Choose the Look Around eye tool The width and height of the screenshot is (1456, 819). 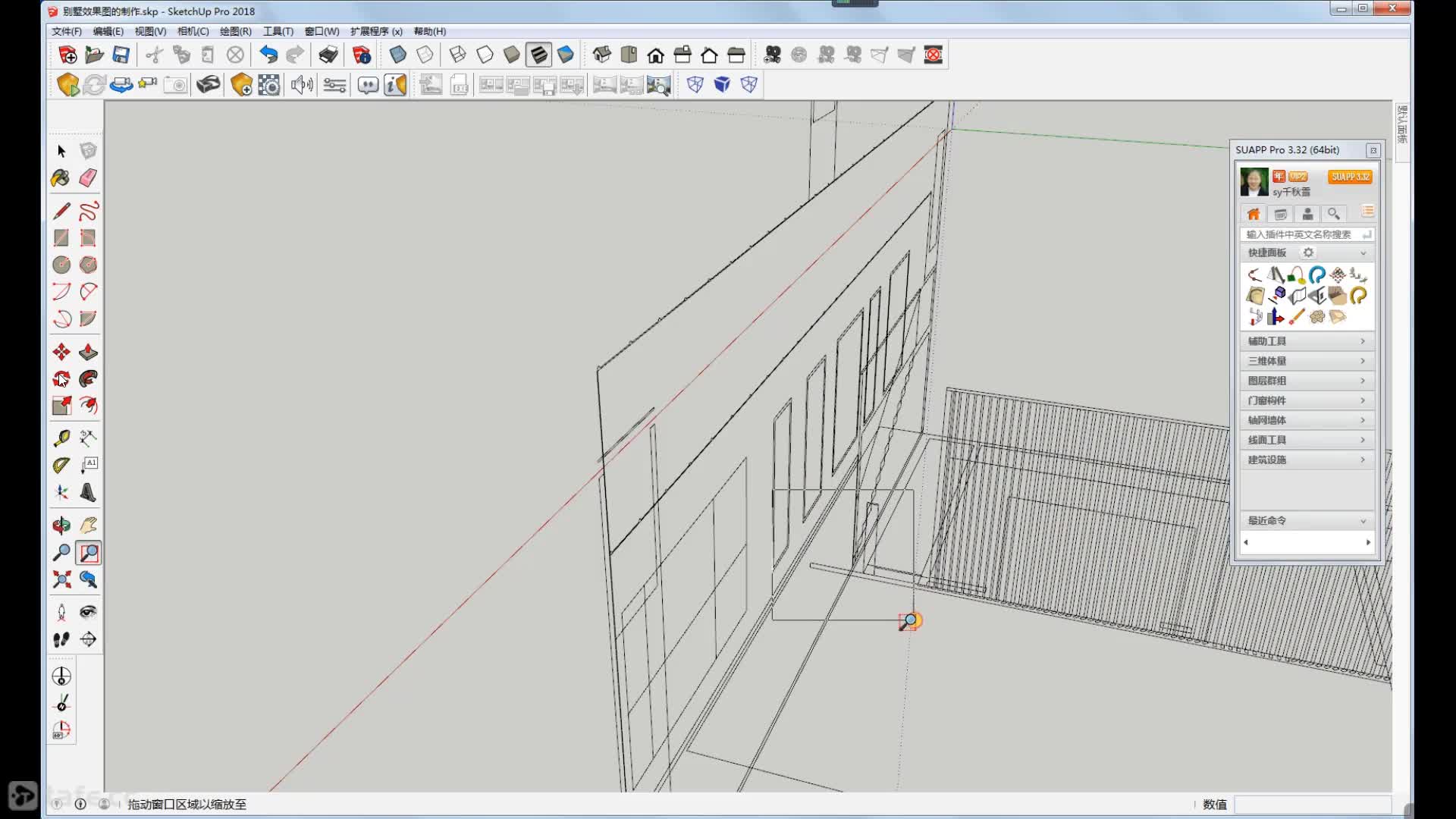click(88, 612)
